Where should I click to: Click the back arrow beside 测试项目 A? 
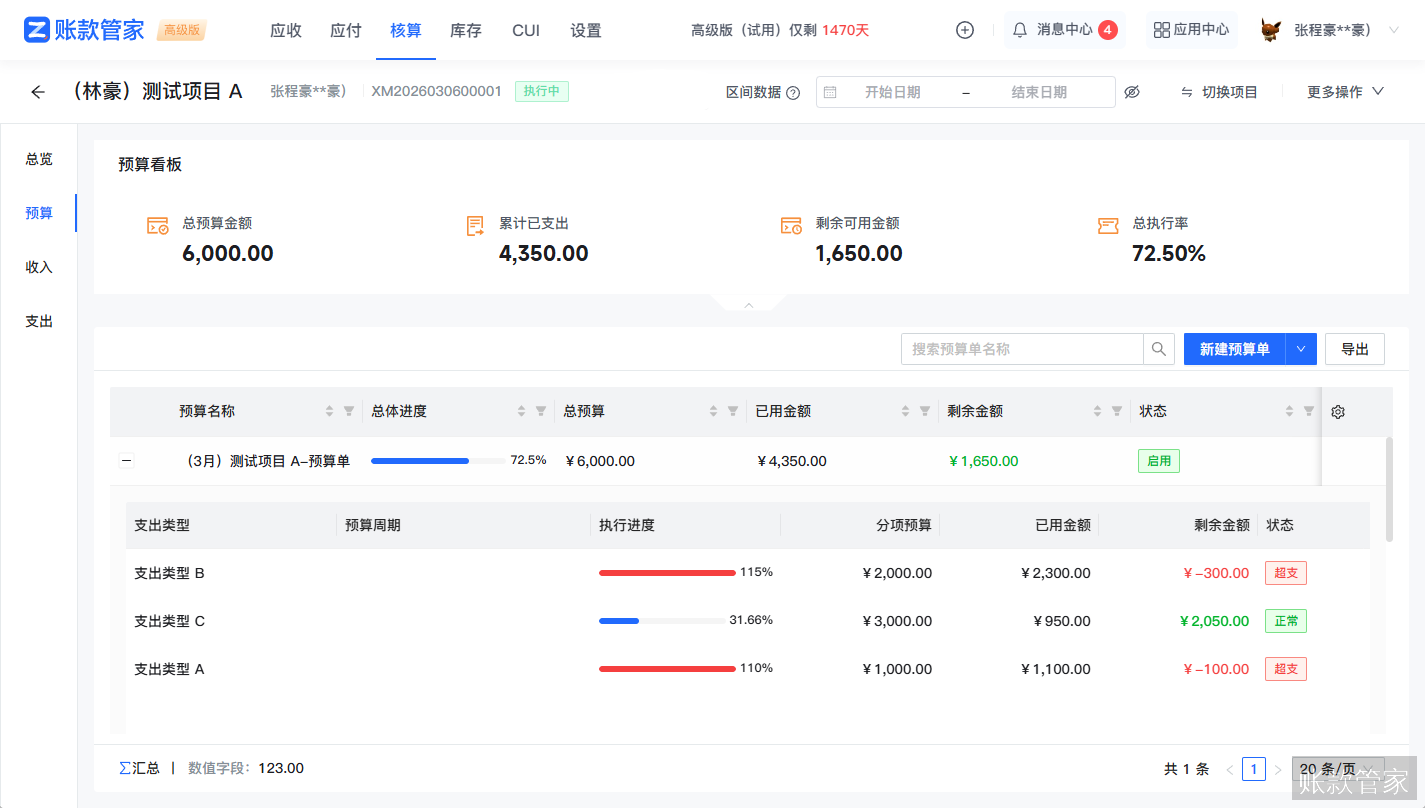[x=38, y=92]
